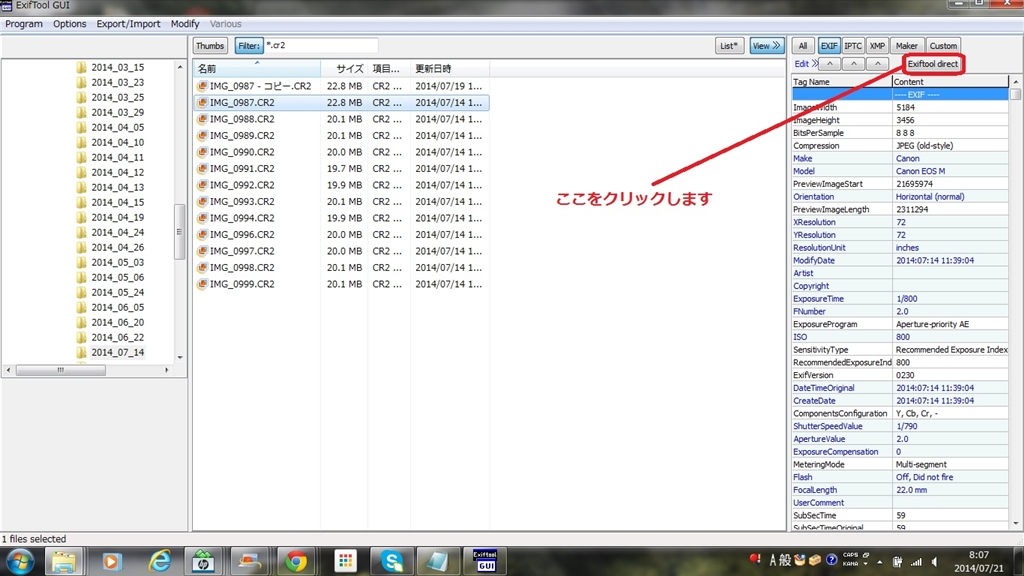
Task: Click folder tree vertical scrollbar
Action: point(180,212)
